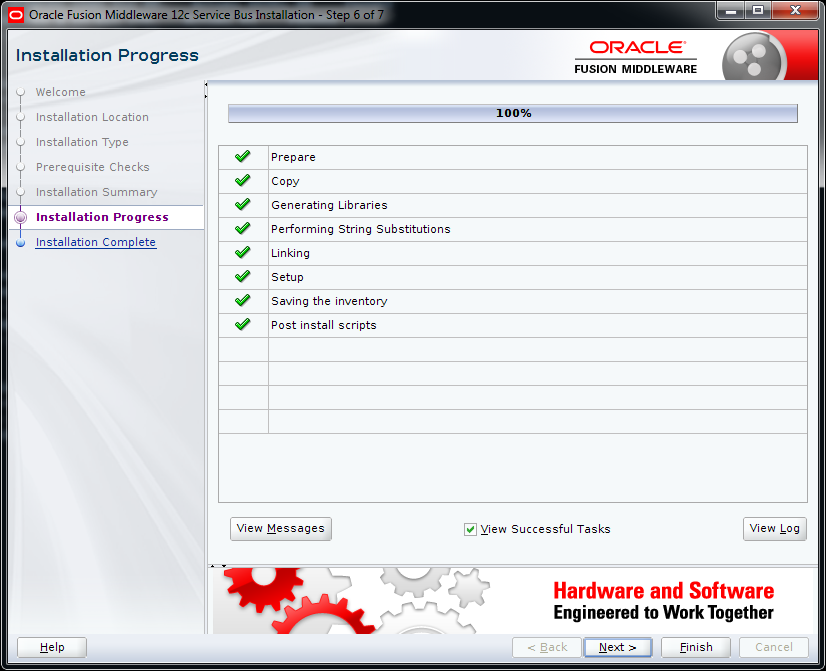The image size is (826, 671).
Task: Click the Post install scripts text
Action: [323, 325]
